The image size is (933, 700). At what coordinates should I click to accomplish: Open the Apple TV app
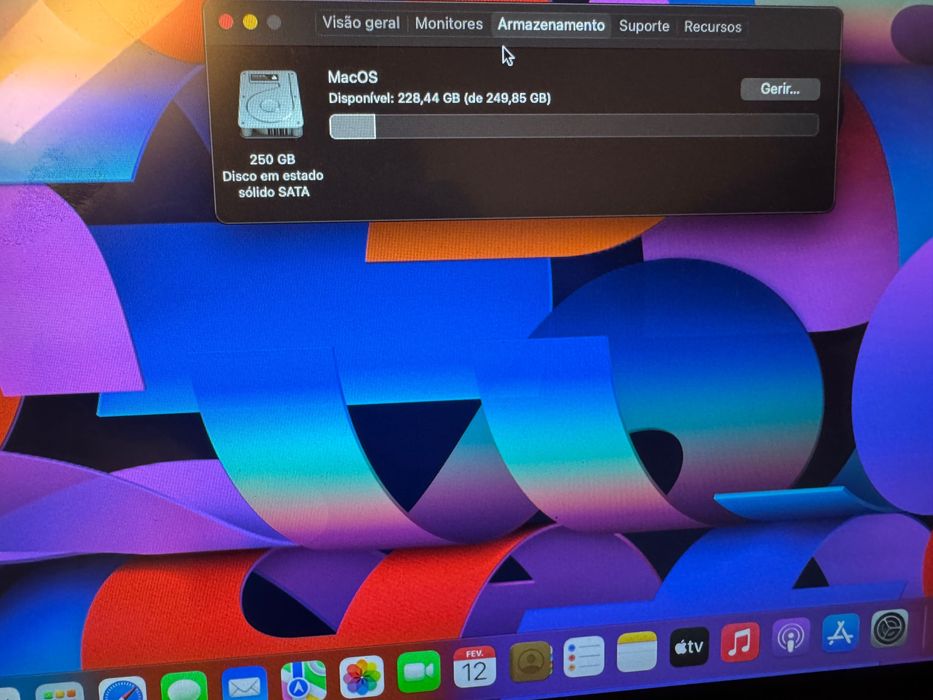click(x=689, y=646)
